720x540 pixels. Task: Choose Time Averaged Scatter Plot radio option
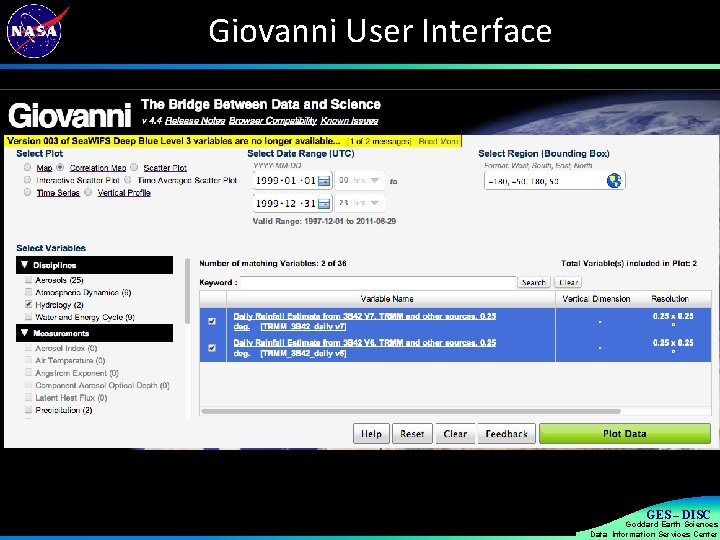tap(128, 180)
